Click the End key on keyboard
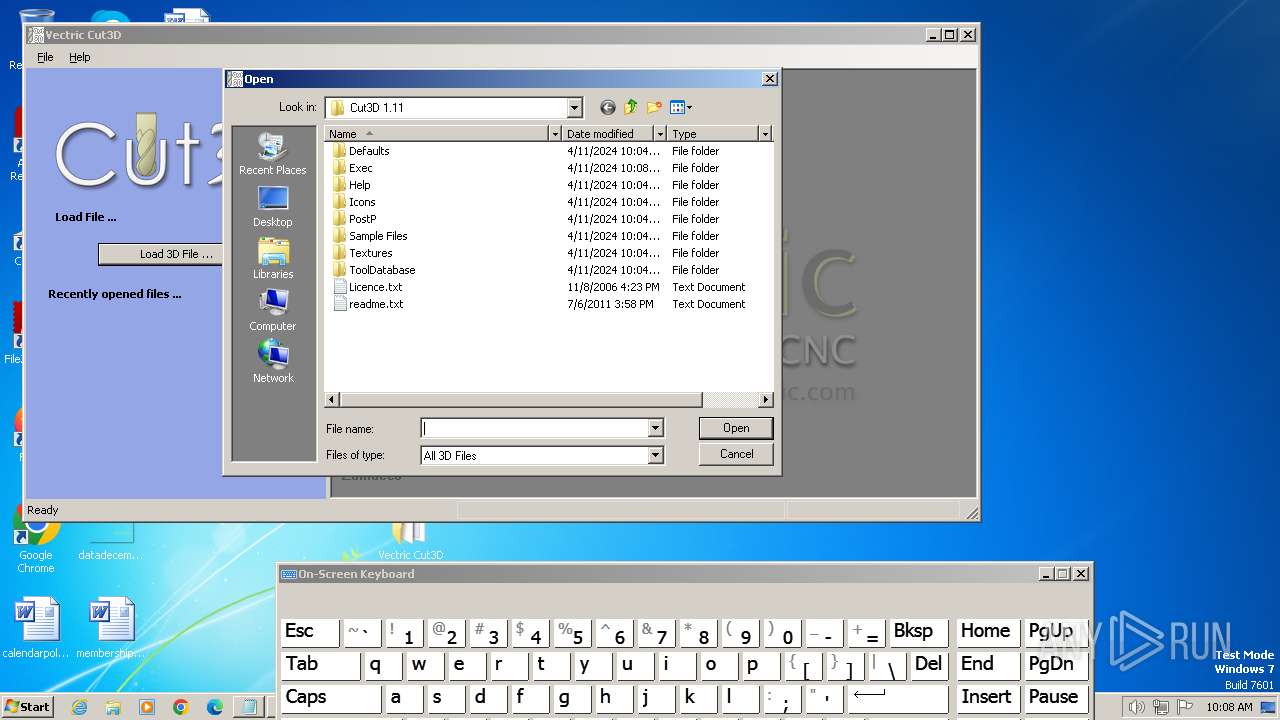The image size is (1280, 720). 987,664
